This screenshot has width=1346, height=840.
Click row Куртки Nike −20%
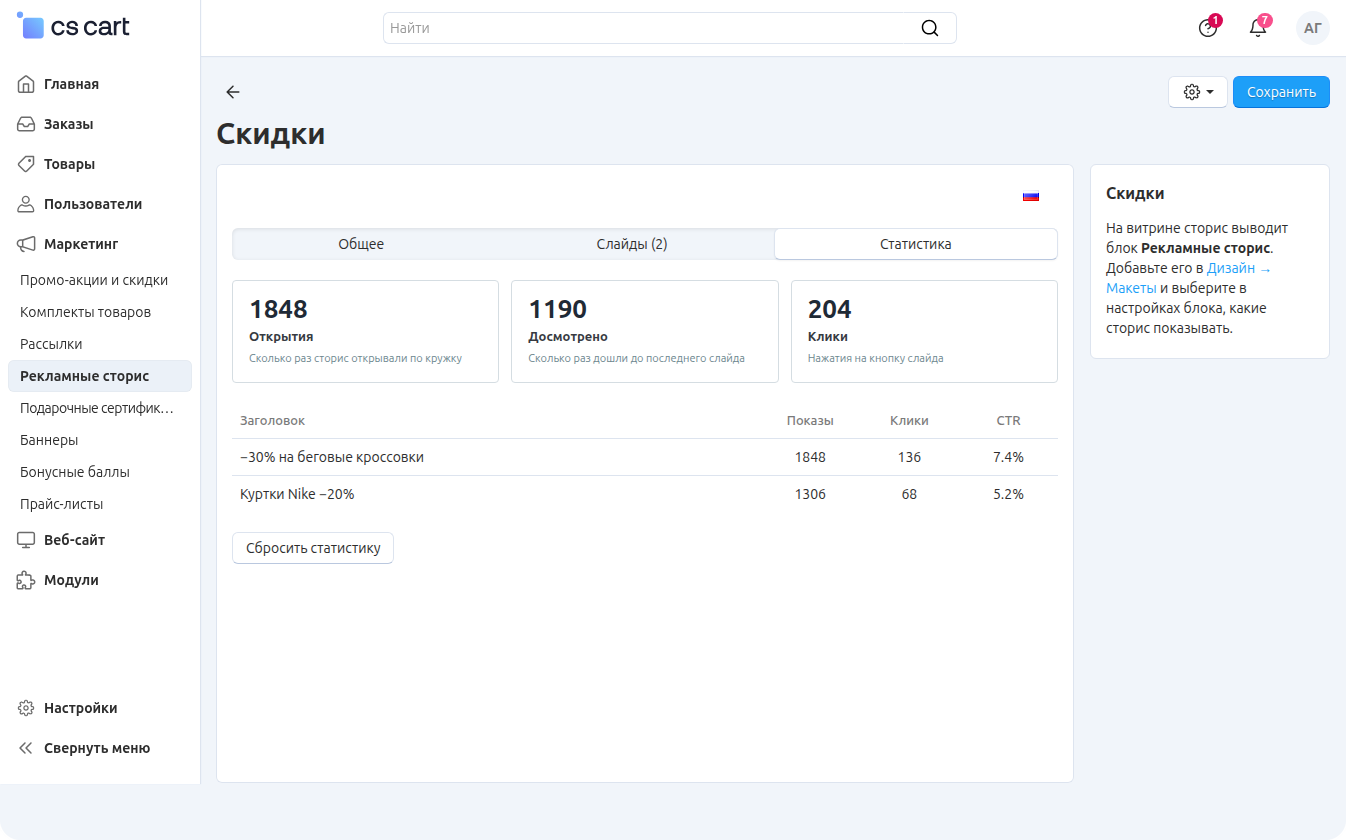[x=645, y=494]
